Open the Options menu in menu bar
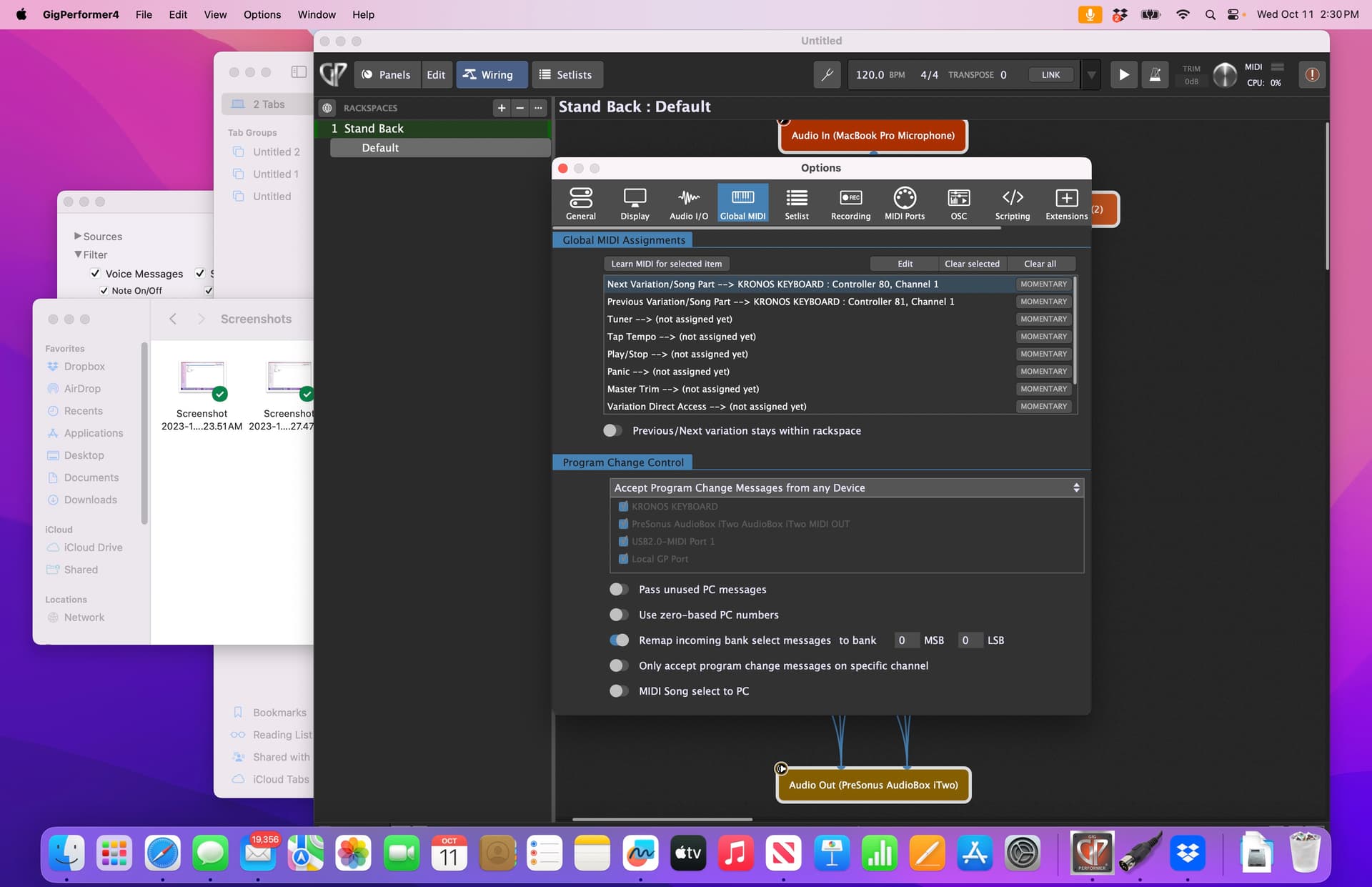The height and width of the screenshot is (887, 1372). (x=262, y=14)
